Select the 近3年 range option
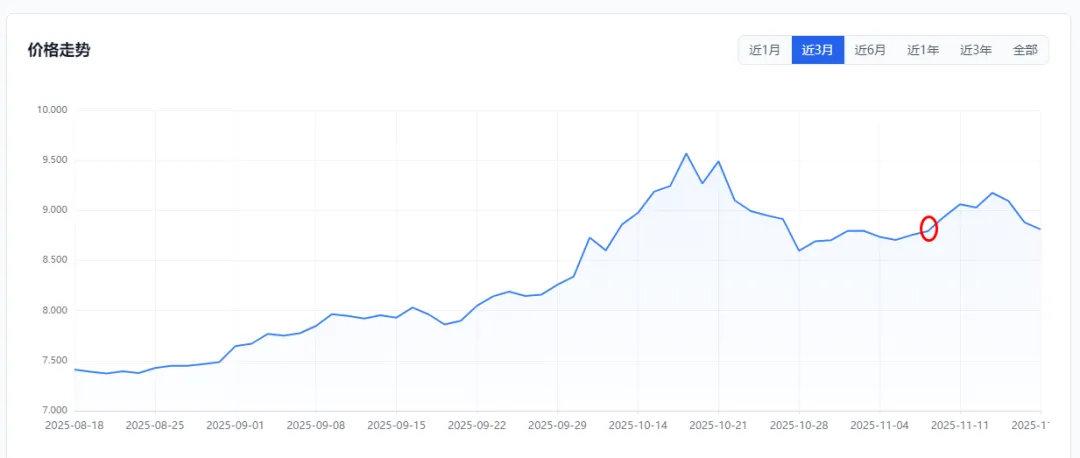 [x=976, y=50]
